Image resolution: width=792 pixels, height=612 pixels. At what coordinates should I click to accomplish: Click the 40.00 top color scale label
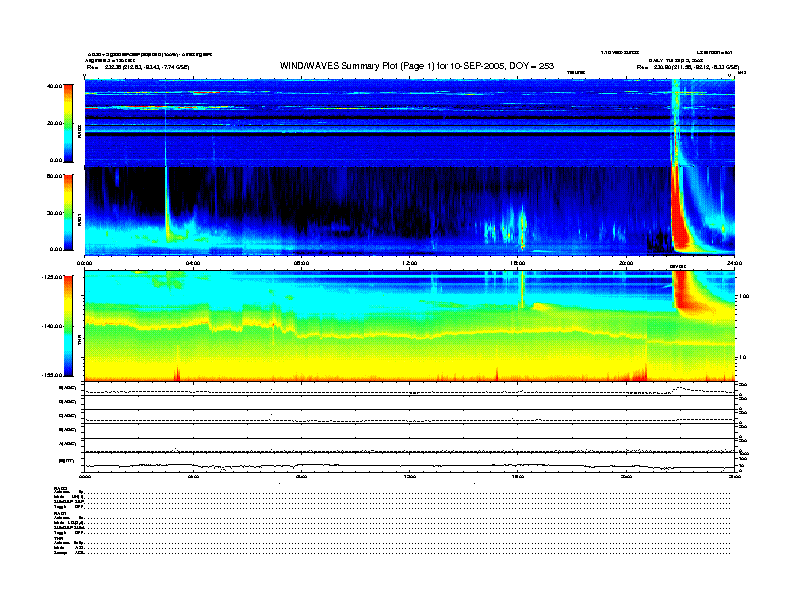pyautogui.click(x=55, y=86)
